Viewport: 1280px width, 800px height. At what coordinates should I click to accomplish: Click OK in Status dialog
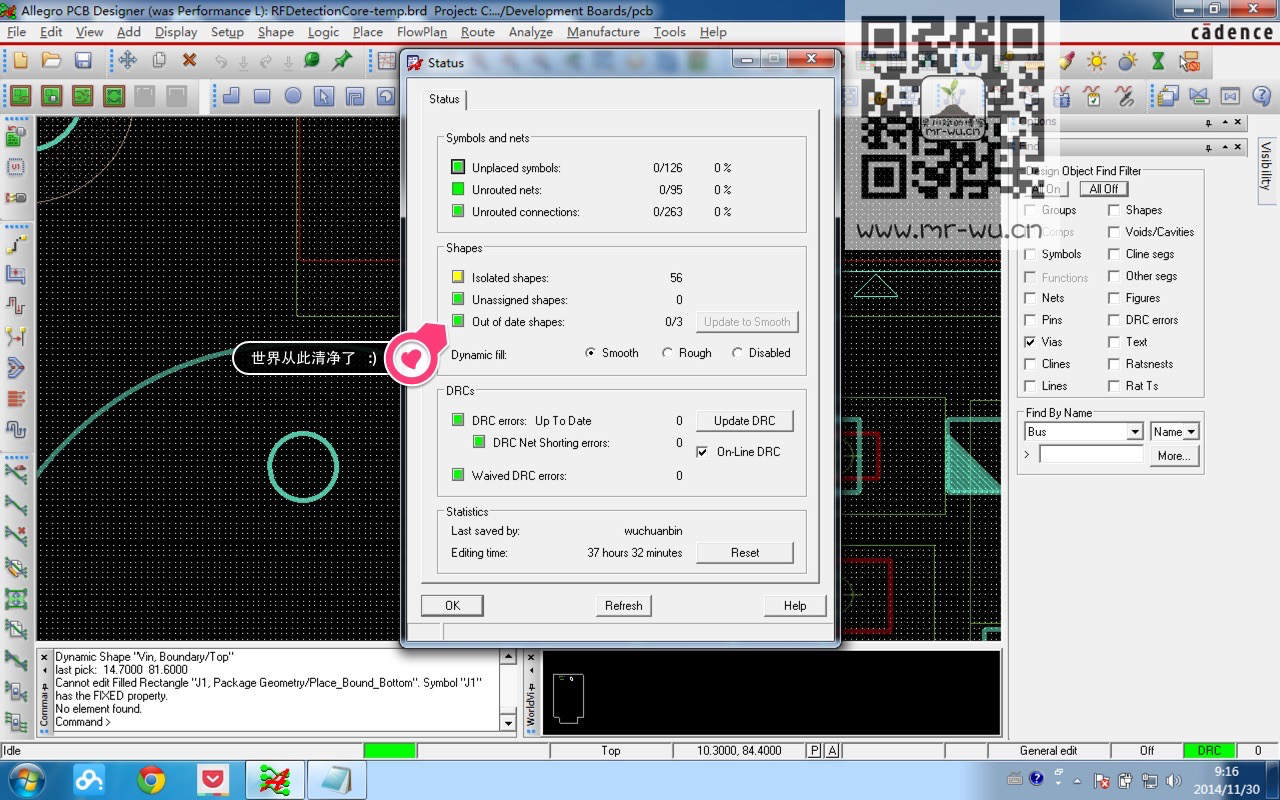(452, 606)
